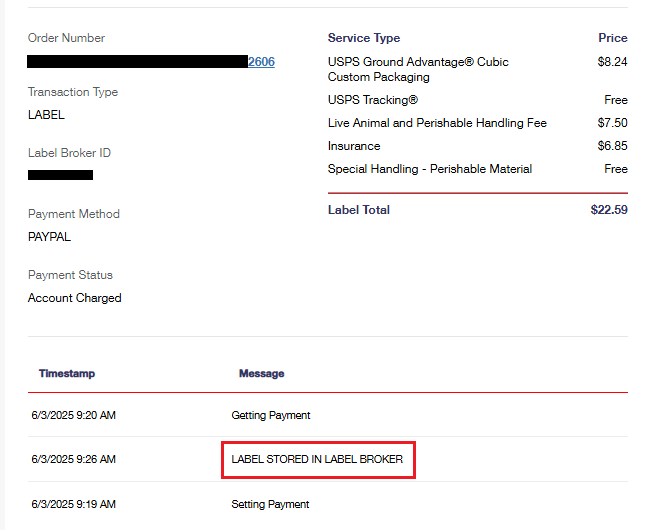Click the Getting Payment message row
This screenshot has width=667, height=530.
tap(271, 415)
